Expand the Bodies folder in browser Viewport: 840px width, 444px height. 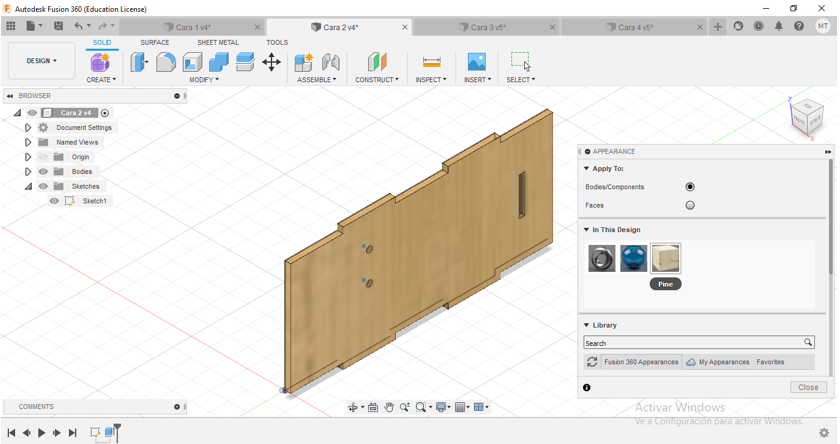coord(28,172)
